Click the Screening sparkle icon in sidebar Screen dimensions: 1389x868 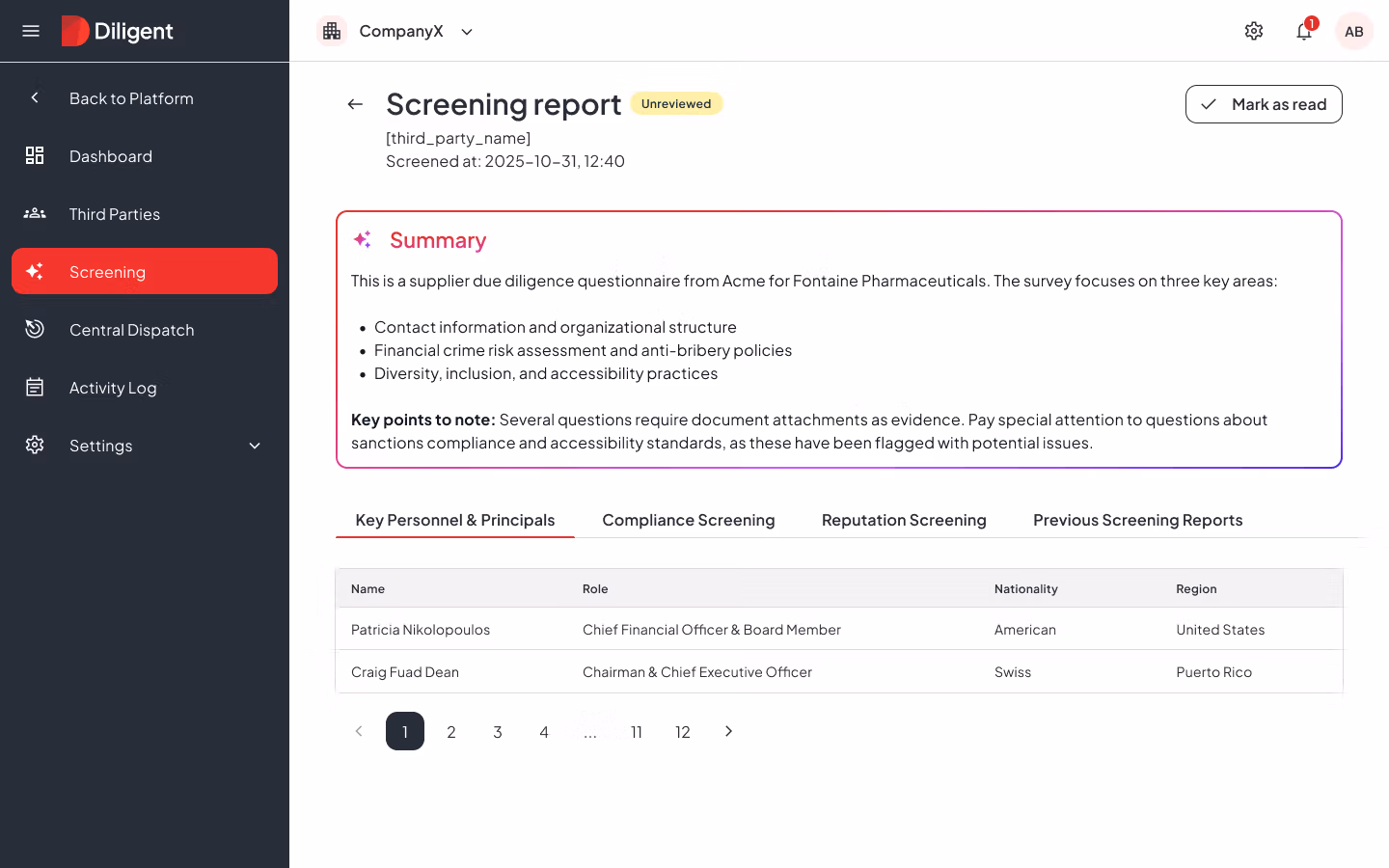coord(35,271)
